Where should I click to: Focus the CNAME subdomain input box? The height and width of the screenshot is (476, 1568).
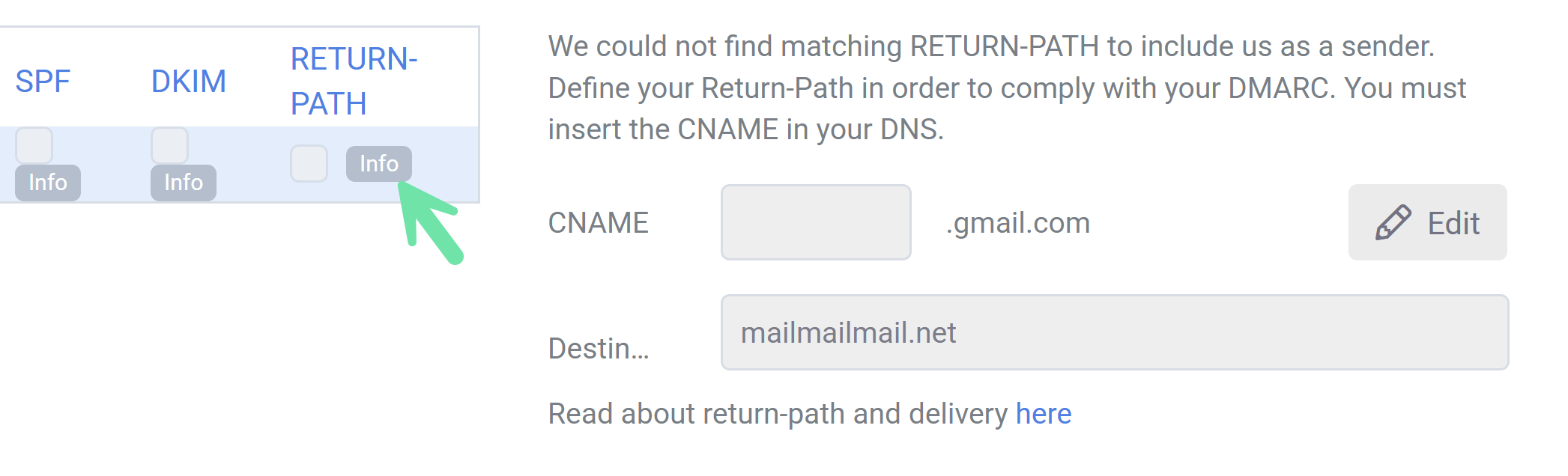pos(816,222)
